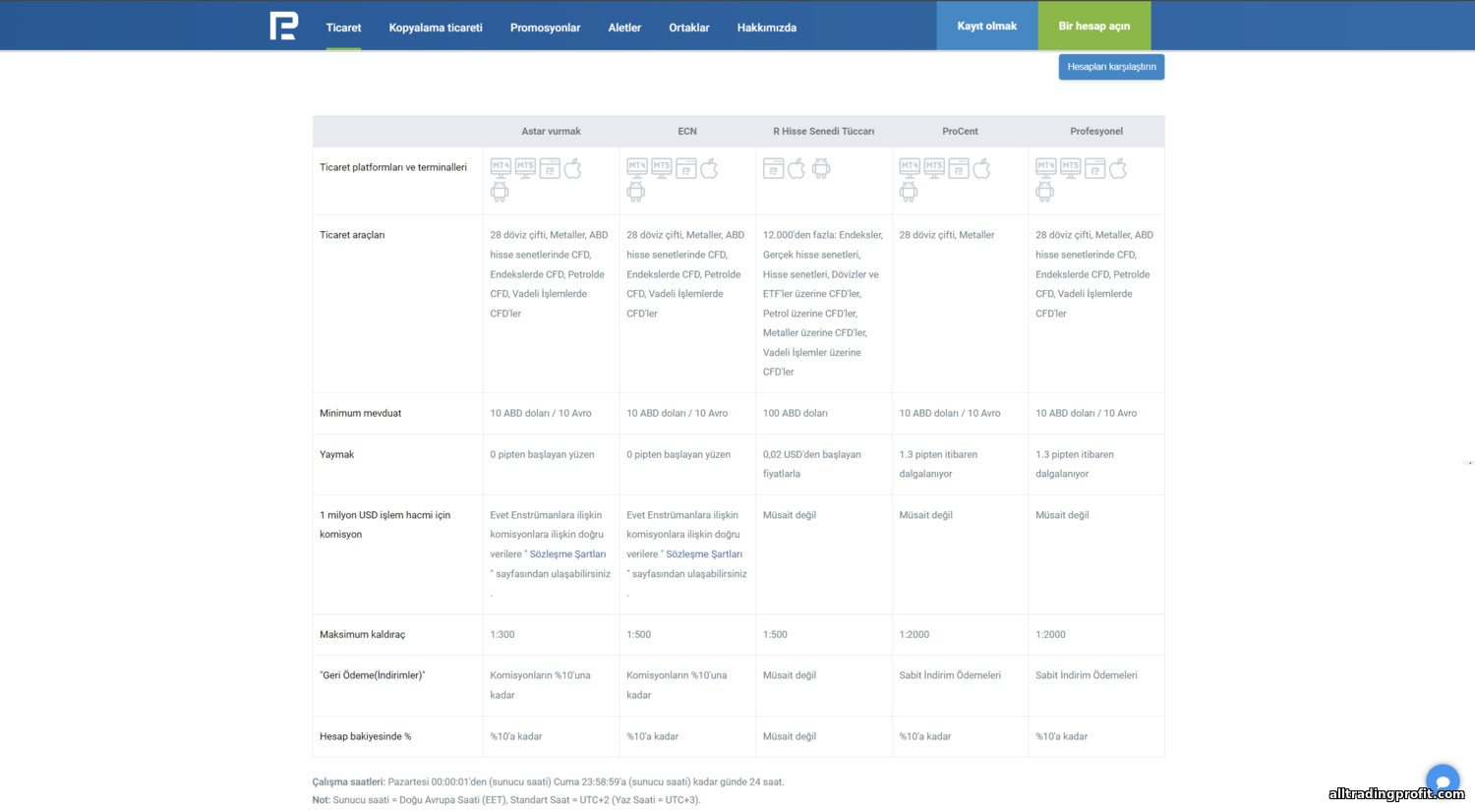The width and height of the screenshot is (1475, 812).
Task: Click 28 döviz çifti, Metaller ProCent cell
Action: 947,235
